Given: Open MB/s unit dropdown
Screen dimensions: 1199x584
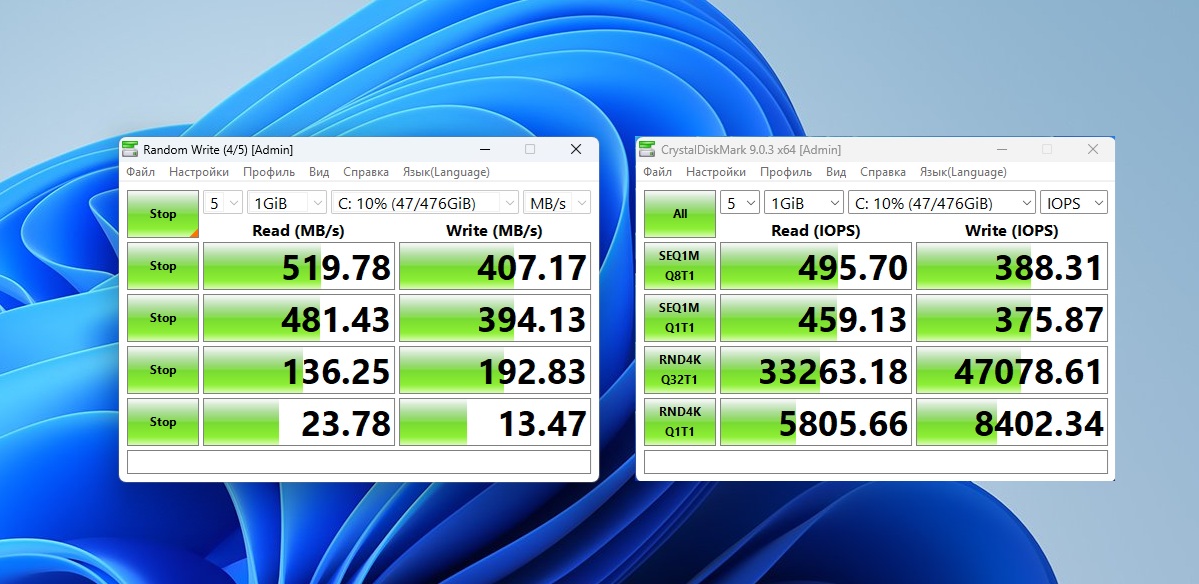Looking at the screenshot, I should click(x=557, y=203).
